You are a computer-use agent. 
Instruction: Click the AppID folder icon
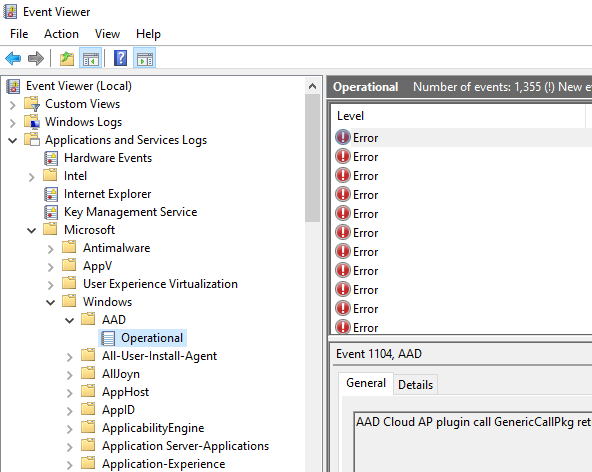point(88,409)
